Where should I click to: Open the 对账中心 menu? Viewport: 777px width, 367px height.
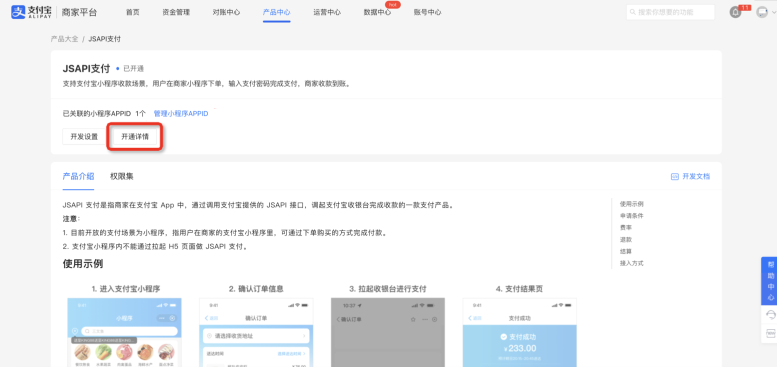pyautogui.click(x=226, y=12)
